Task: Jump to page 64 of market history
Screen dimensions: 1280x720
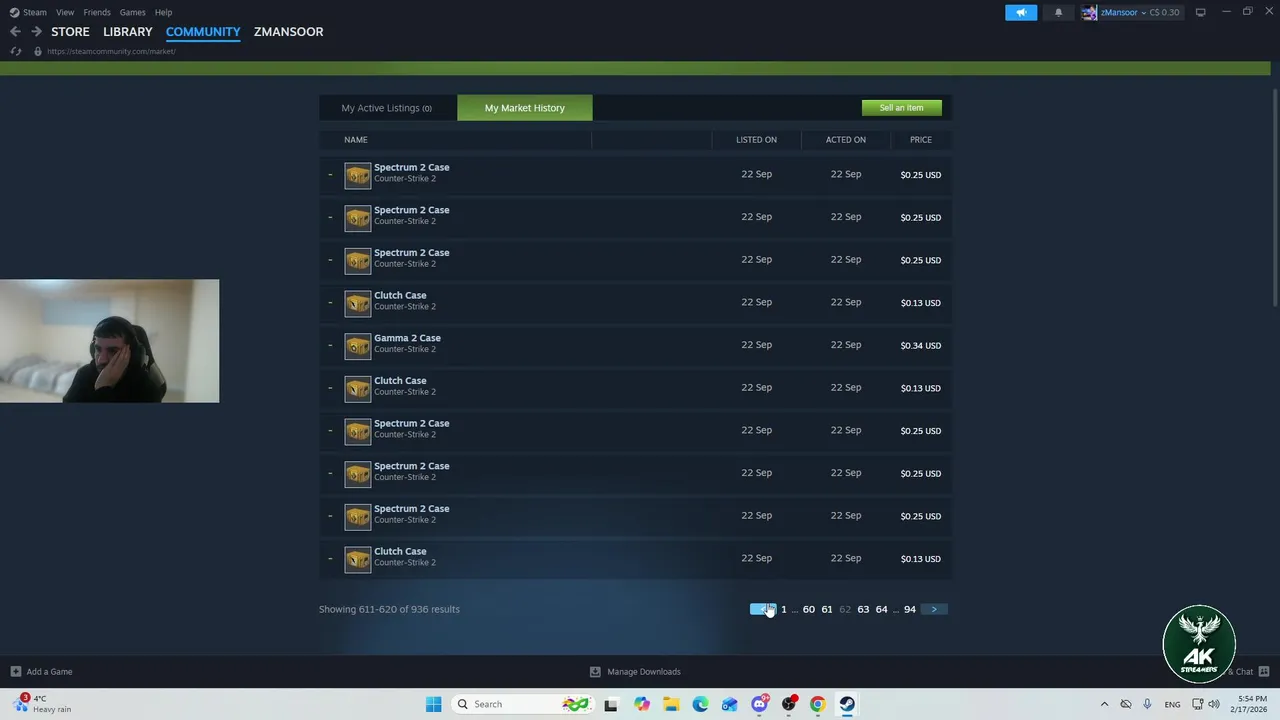Action: [882, 609]
